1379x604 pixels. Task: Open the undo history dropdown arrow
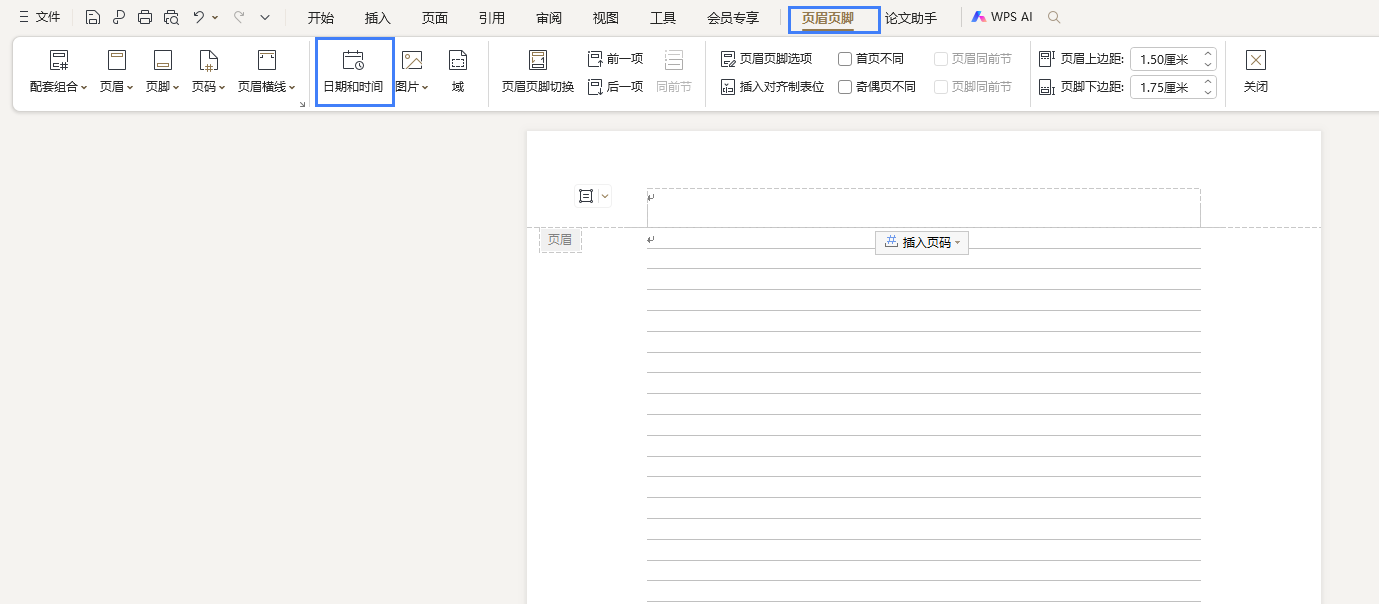tap(215, 18)
